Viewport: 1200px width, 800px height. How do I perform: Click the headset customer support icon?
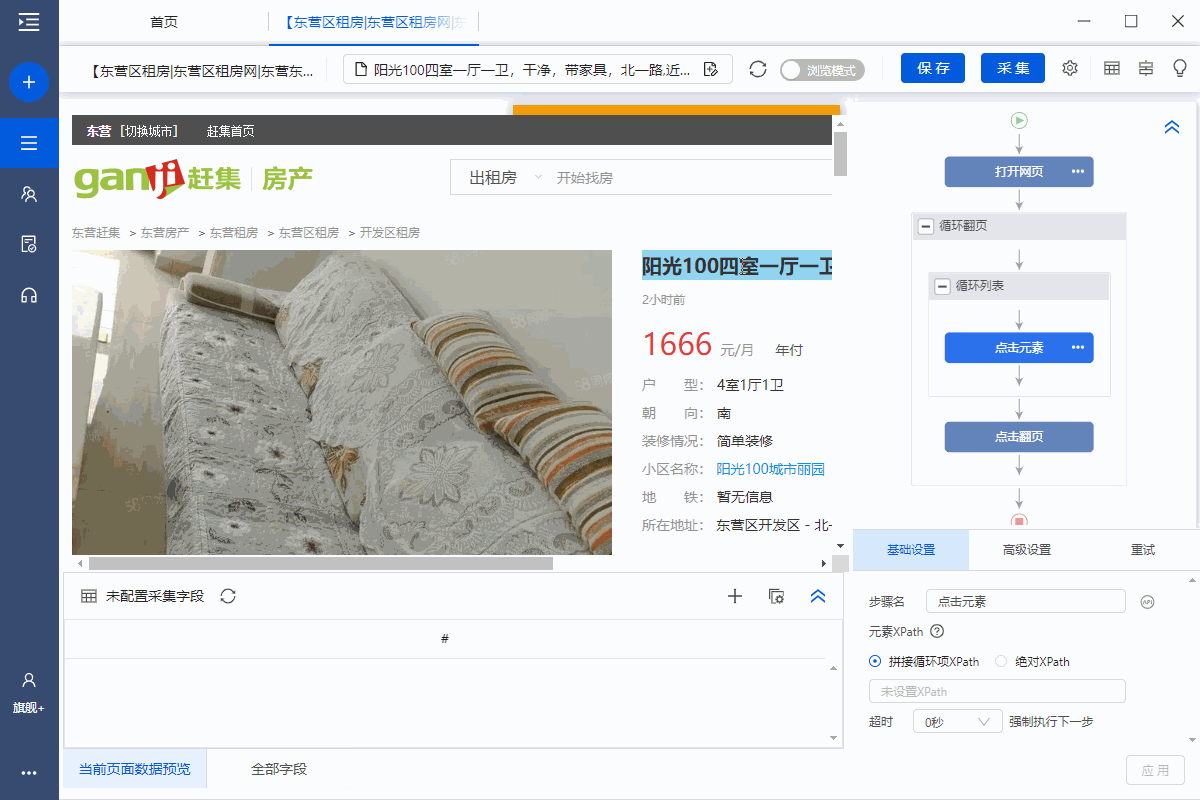click(29, 295)
